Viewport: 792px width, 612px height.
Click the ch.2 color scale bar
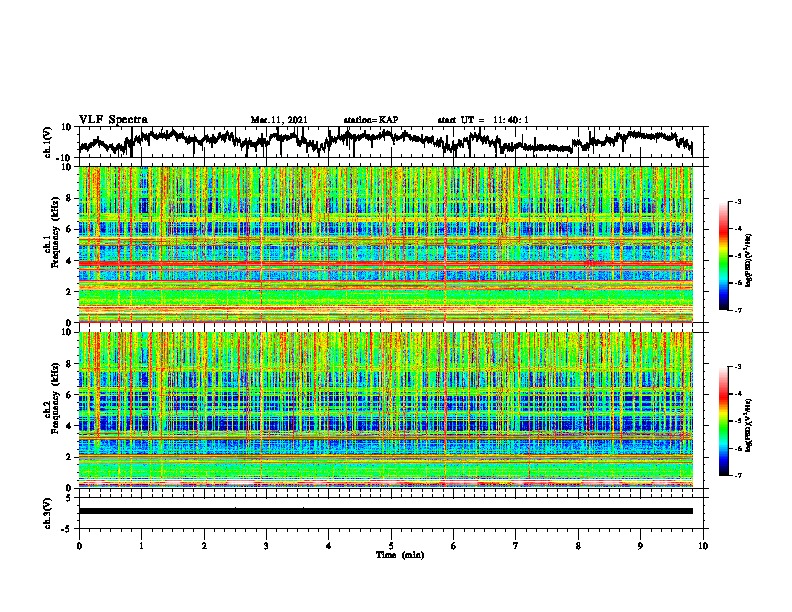(x=723, y=421)
